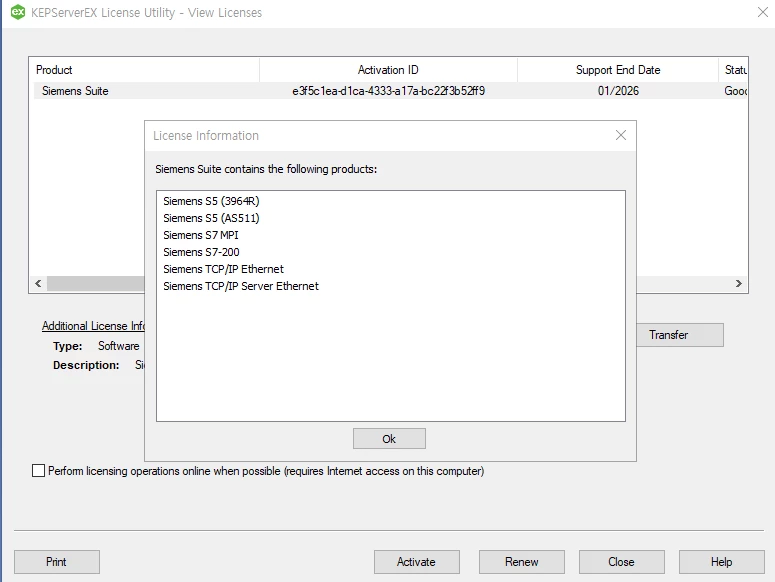Click the Transfer button
Image resolution: width=775 pixels, height=582 pixels.
tap(680, 335)
